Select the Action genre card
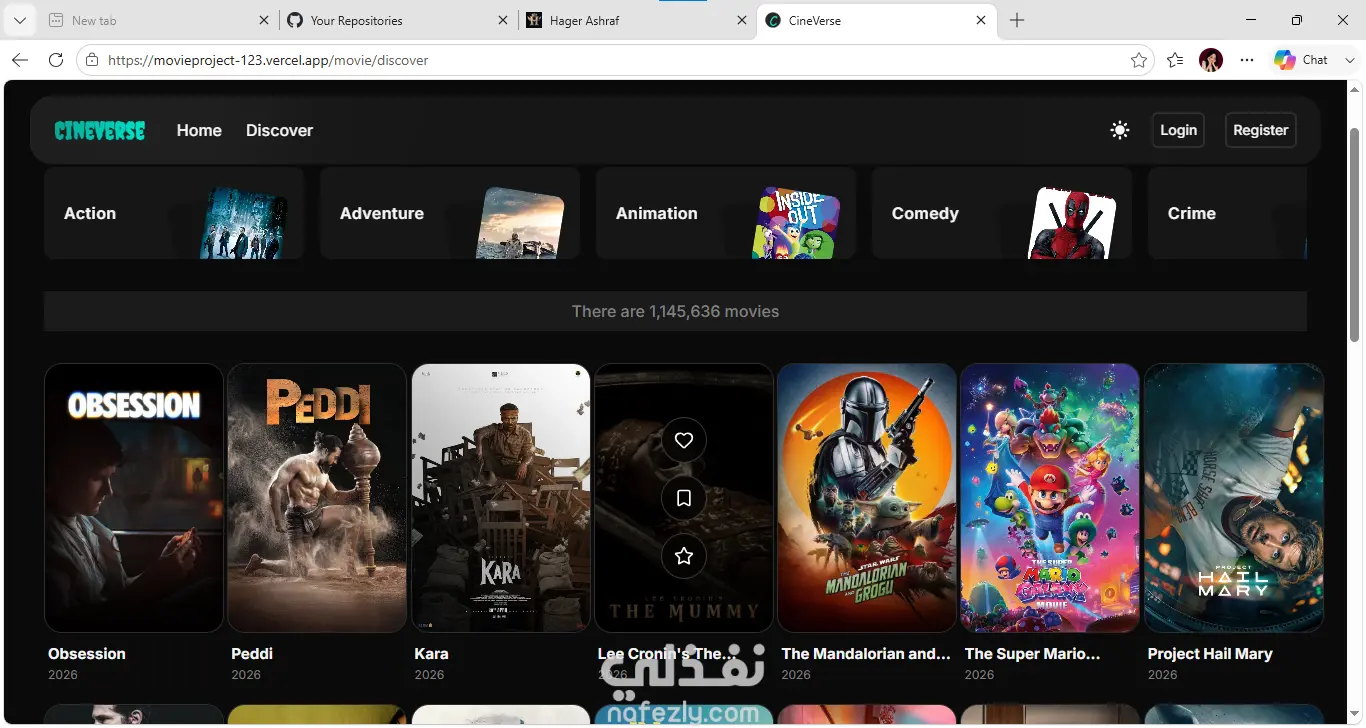The height and width of the screenshot is (728, 1366). point(174,213)
